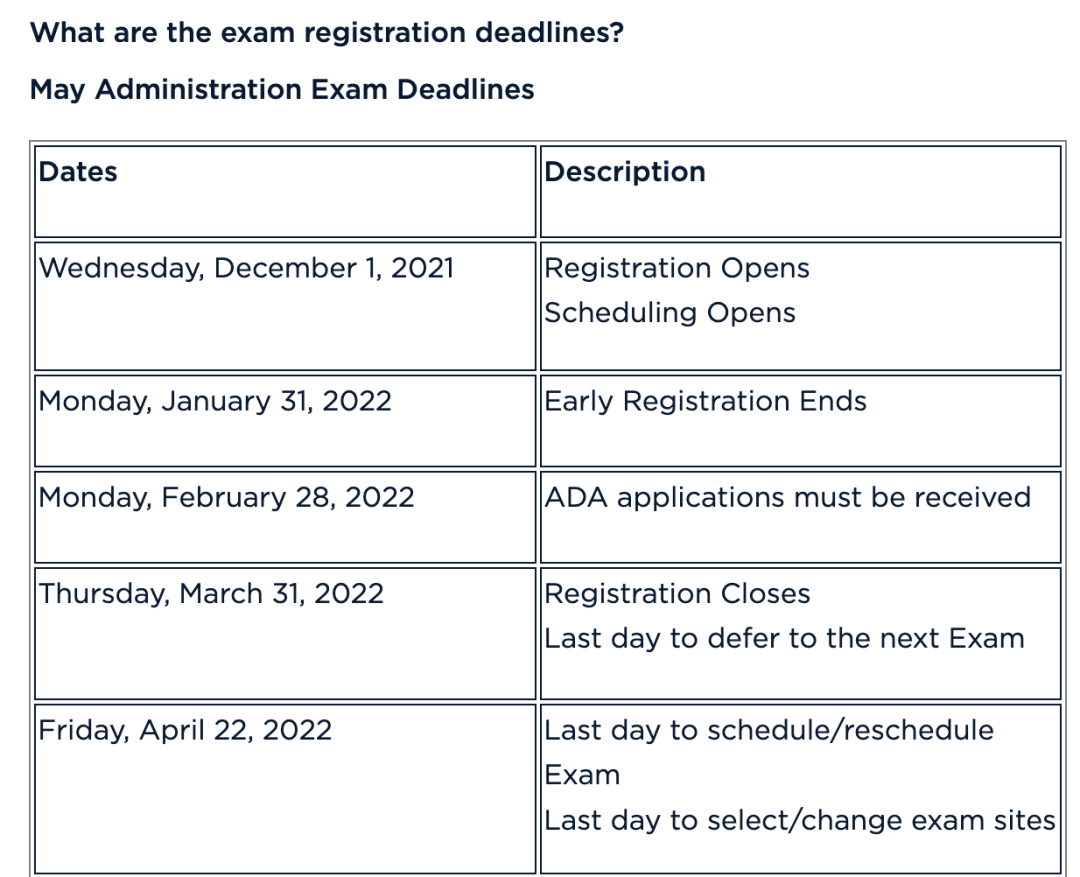Click Last day to defer text
The image size is (1080, 877).
[x=784, y=637]
